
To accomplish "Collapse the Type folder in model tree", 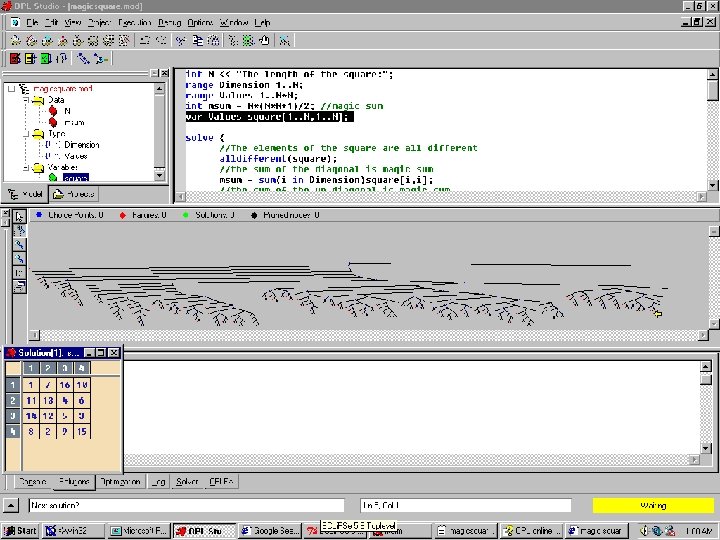I will coord(26,133).
